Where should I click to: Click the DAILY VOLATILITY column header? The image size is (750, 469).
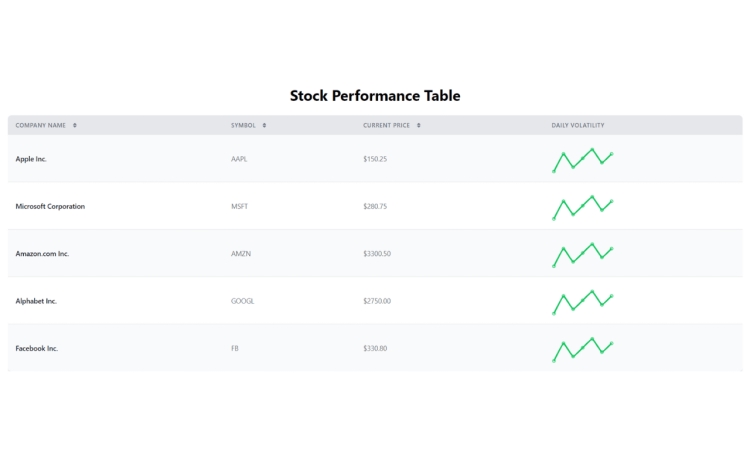coord(578,125)
